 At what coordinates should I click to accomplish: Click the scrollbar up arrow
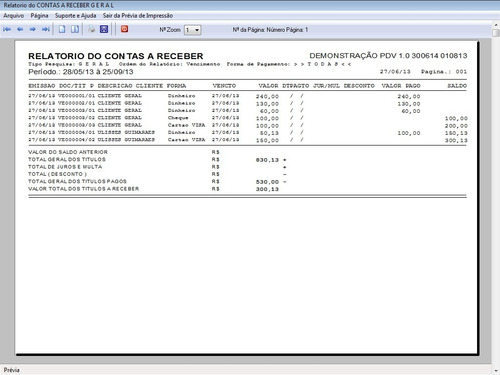tap(496, 24)
